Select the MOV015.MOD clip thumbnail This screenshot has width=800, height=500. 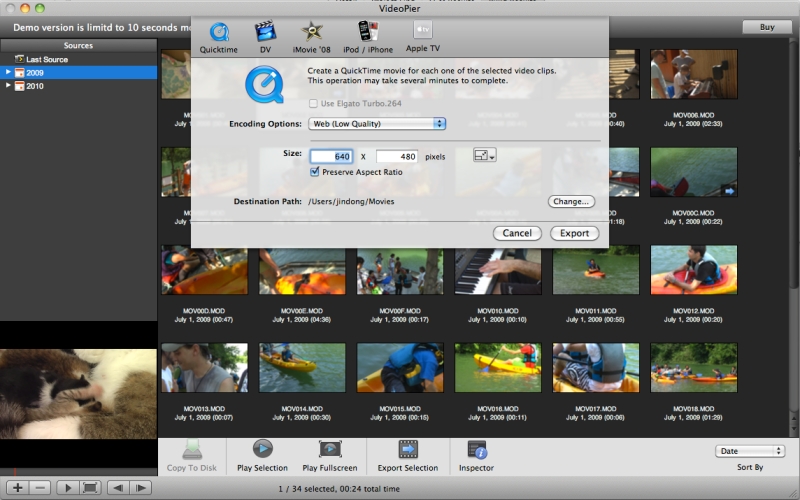[x=400, y=368]
